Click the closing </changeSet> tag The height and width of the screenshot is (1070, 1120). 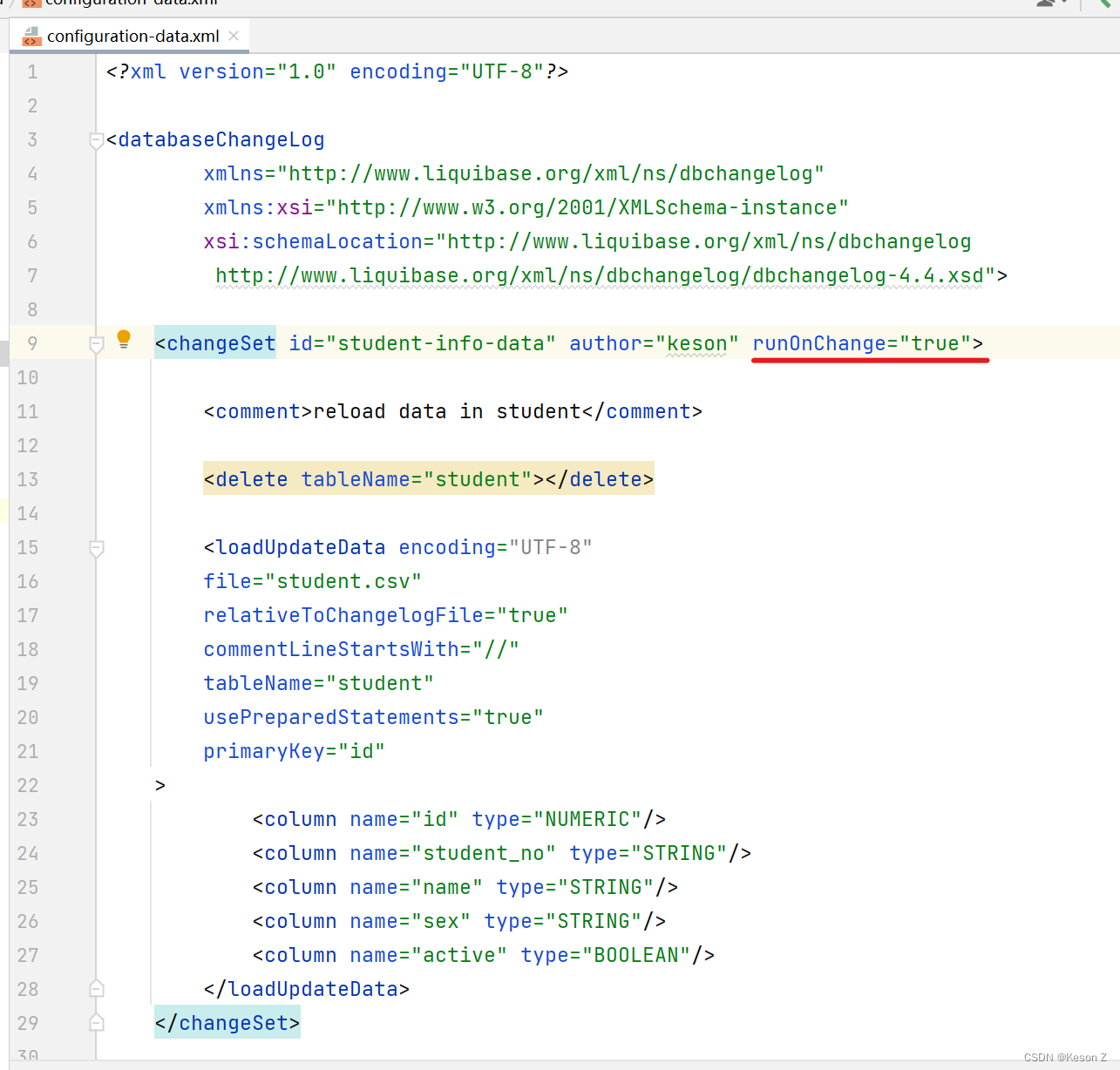click(227, 1023)
